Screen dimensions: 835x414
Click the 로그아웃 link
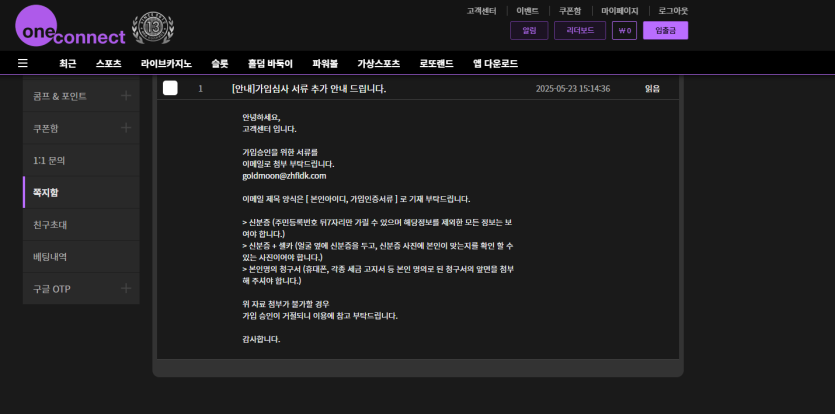(673, 11)
